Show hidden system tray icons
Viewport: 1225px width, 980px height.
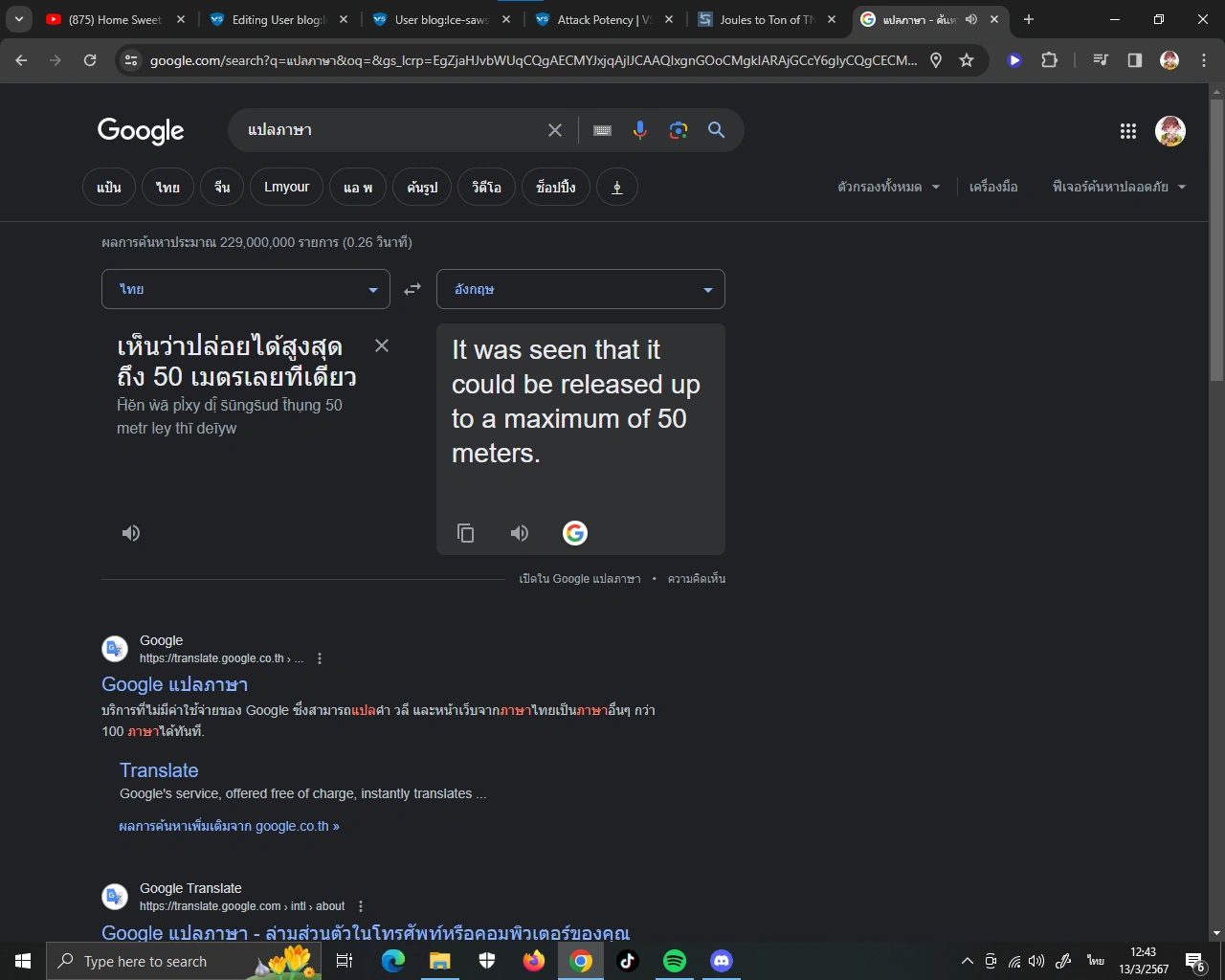[x=967, y=961]
